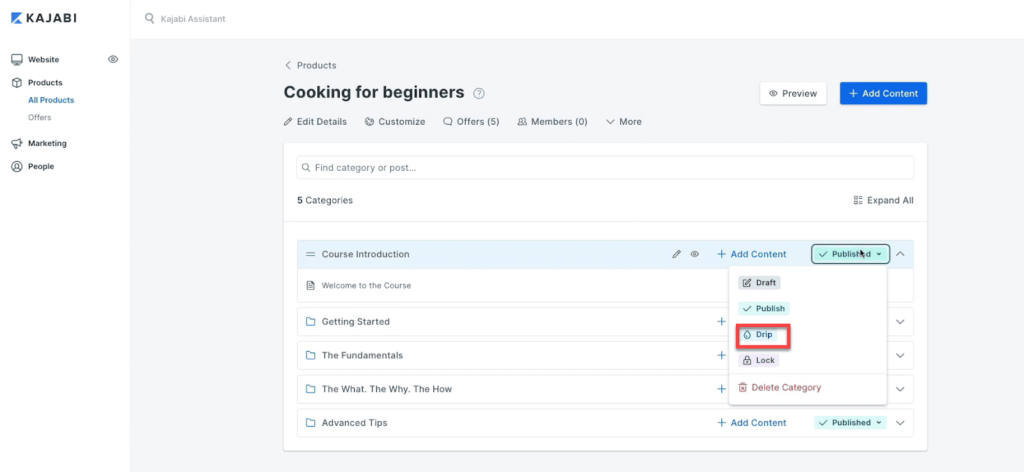Click back chevron next to Products breadcrumb

(287, 65)
